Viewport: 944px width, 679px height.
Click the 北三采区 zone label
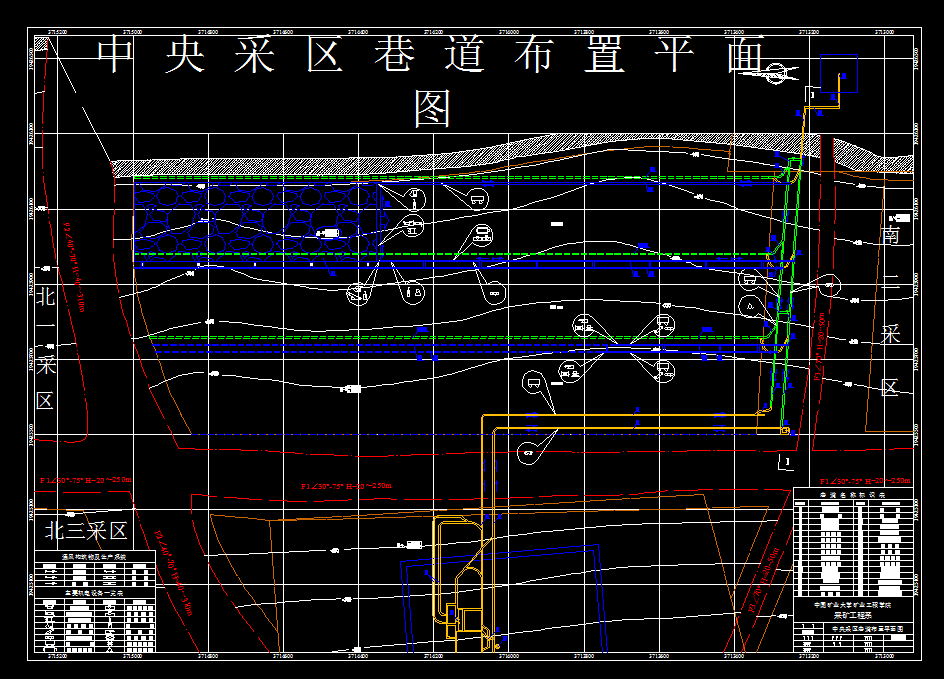coord(87,531)
